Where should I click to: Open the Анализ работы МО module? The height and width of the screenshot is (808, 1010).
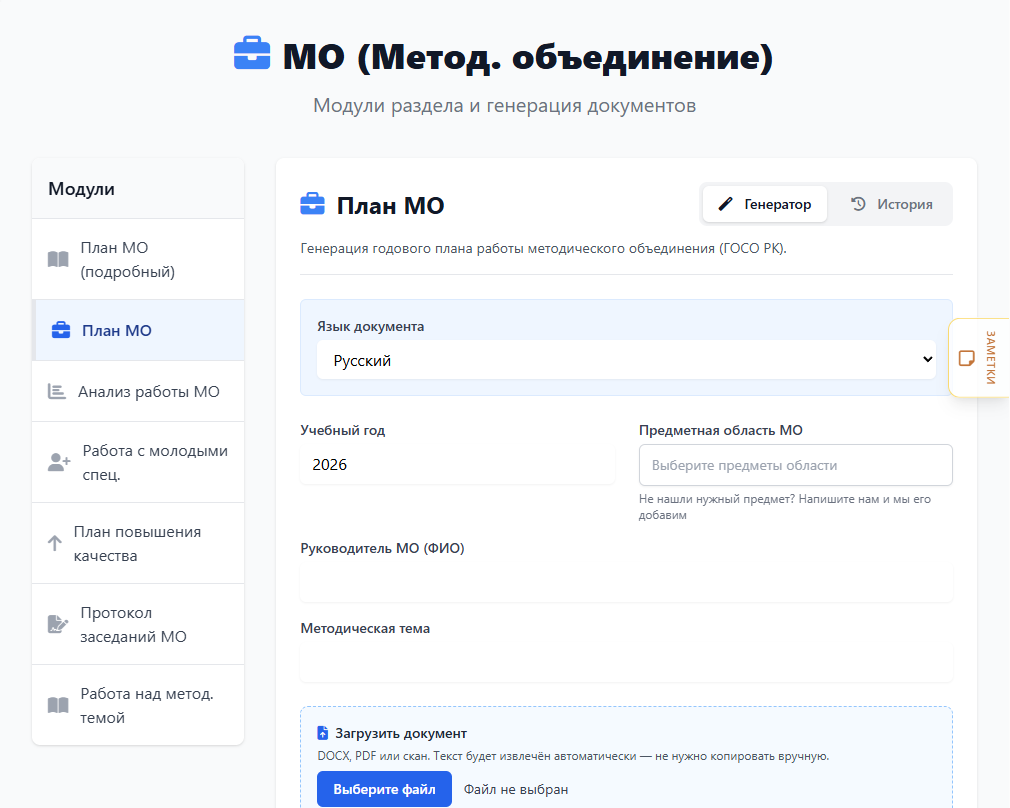point(138,391)
